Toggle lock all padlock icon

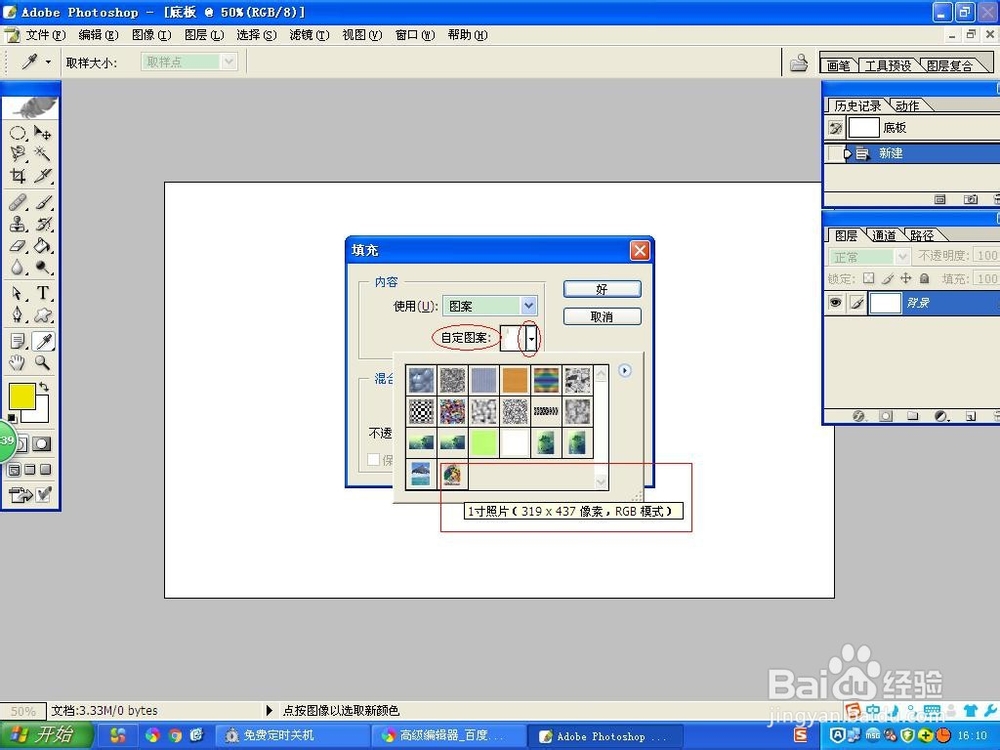click(924, 278)
